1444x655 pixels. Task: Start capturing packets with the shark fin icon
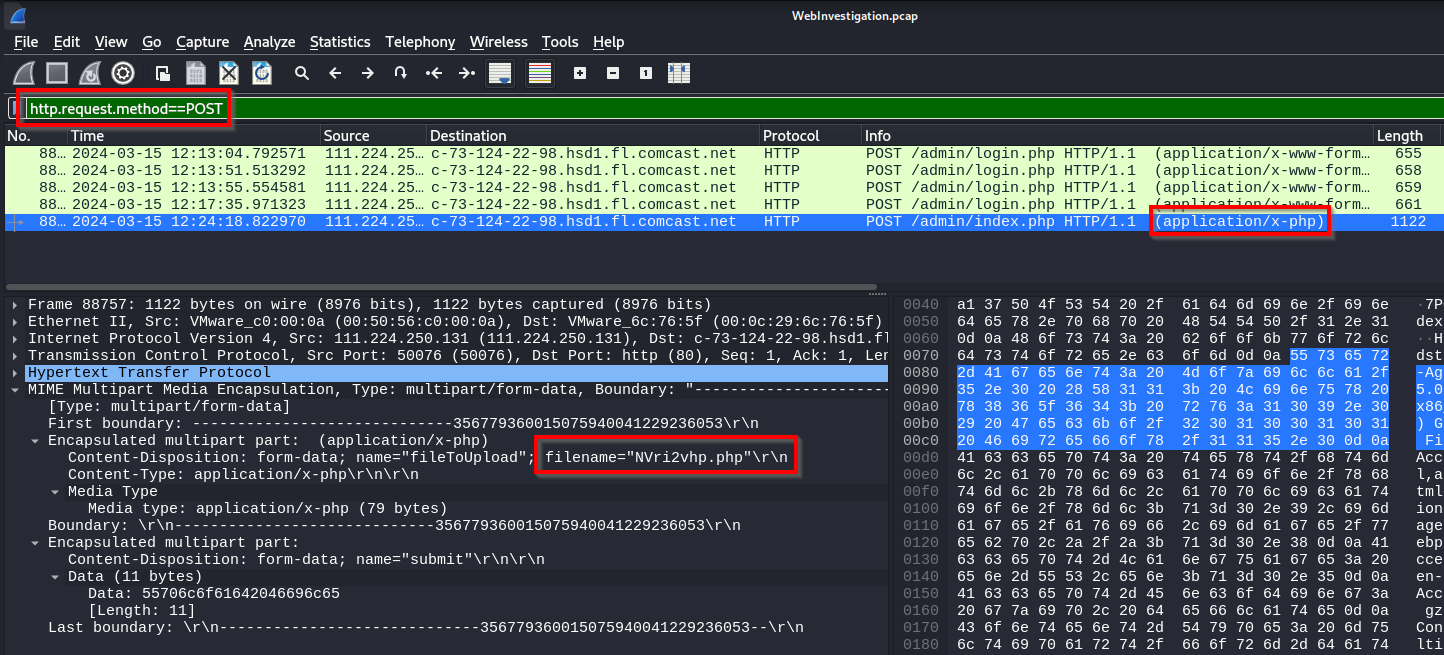(25, 73)
